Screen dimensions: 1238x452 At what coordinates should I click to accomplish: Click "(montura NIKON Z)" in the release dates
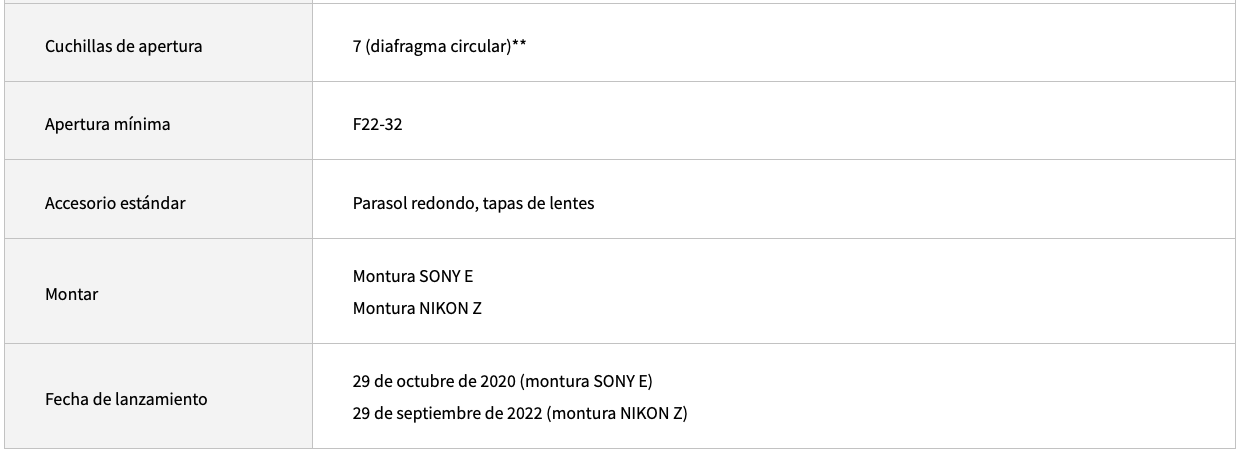tap(617, 413)
